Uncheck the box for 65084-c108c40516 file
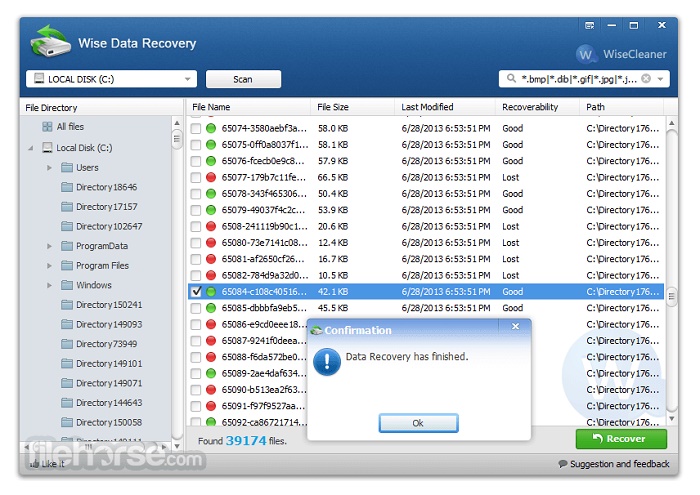 [x=196, y=292]
